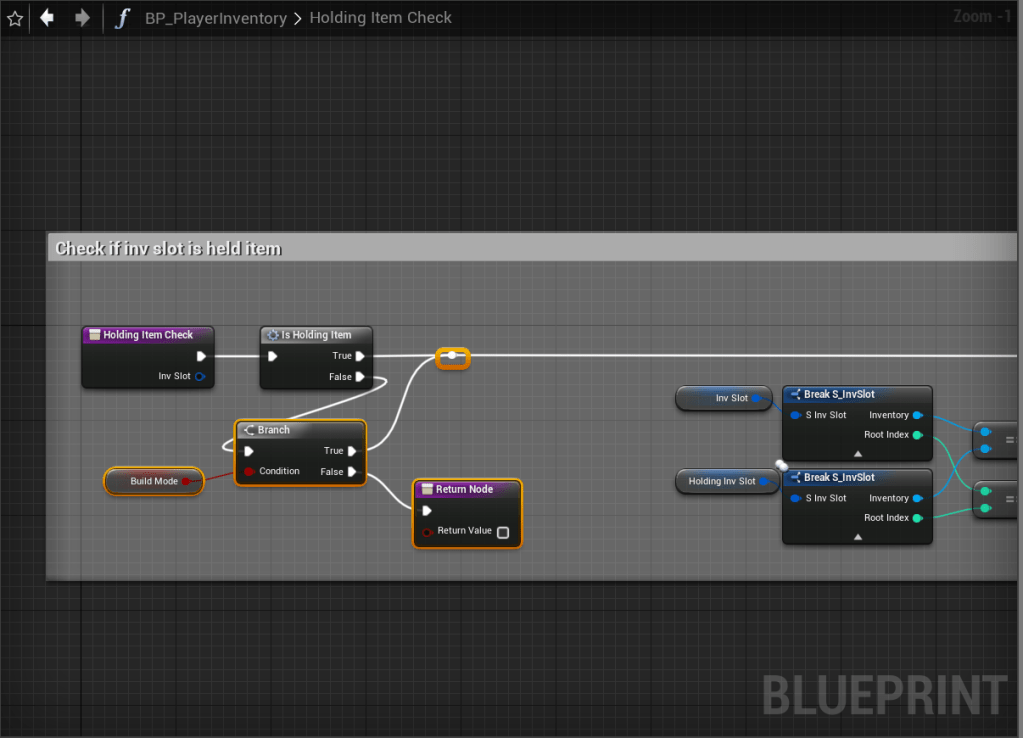Toggle the Return Value checkbox
Screen dimensions: 1023x738
pos(503,532)
